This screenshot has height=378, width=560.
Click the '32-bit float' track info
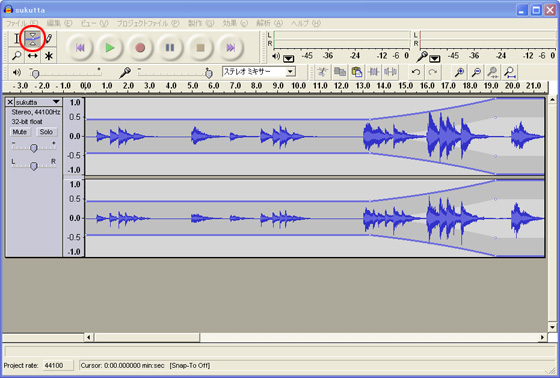point(27,121)
